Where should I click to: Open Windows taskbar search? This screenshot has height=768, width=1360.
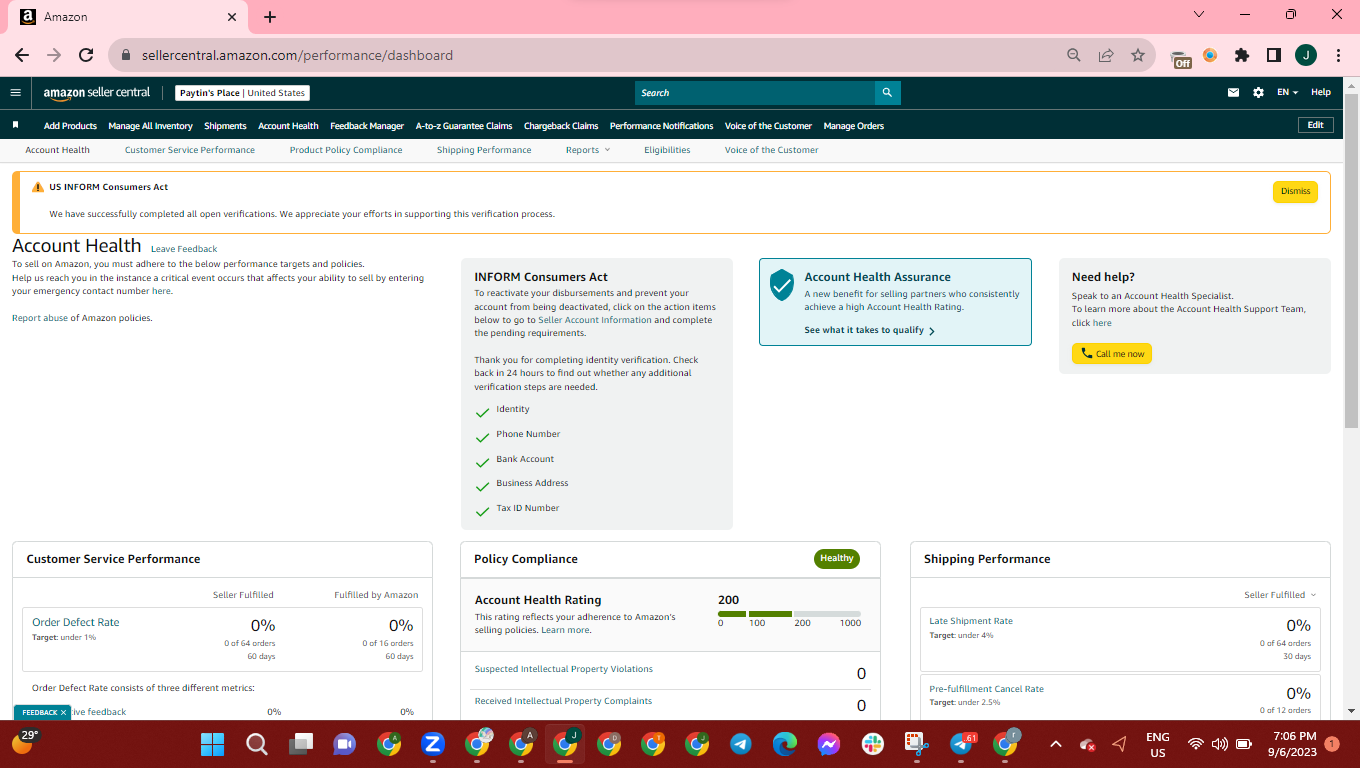pyautogui.click(x=257, y=744)
